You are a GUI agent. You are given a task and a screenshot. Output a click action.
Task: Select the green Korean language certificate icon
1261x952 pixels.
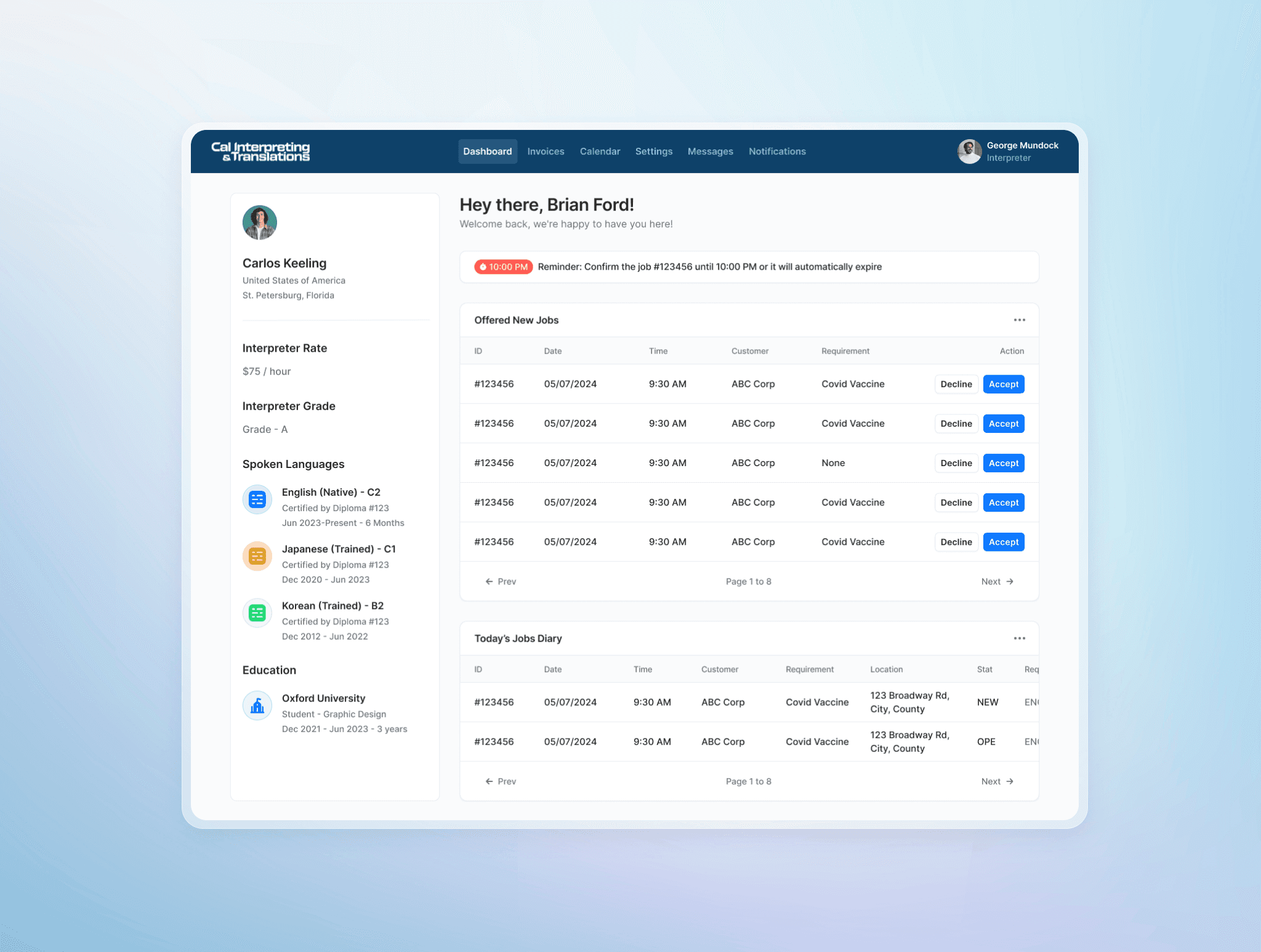[x=257, y=613]
